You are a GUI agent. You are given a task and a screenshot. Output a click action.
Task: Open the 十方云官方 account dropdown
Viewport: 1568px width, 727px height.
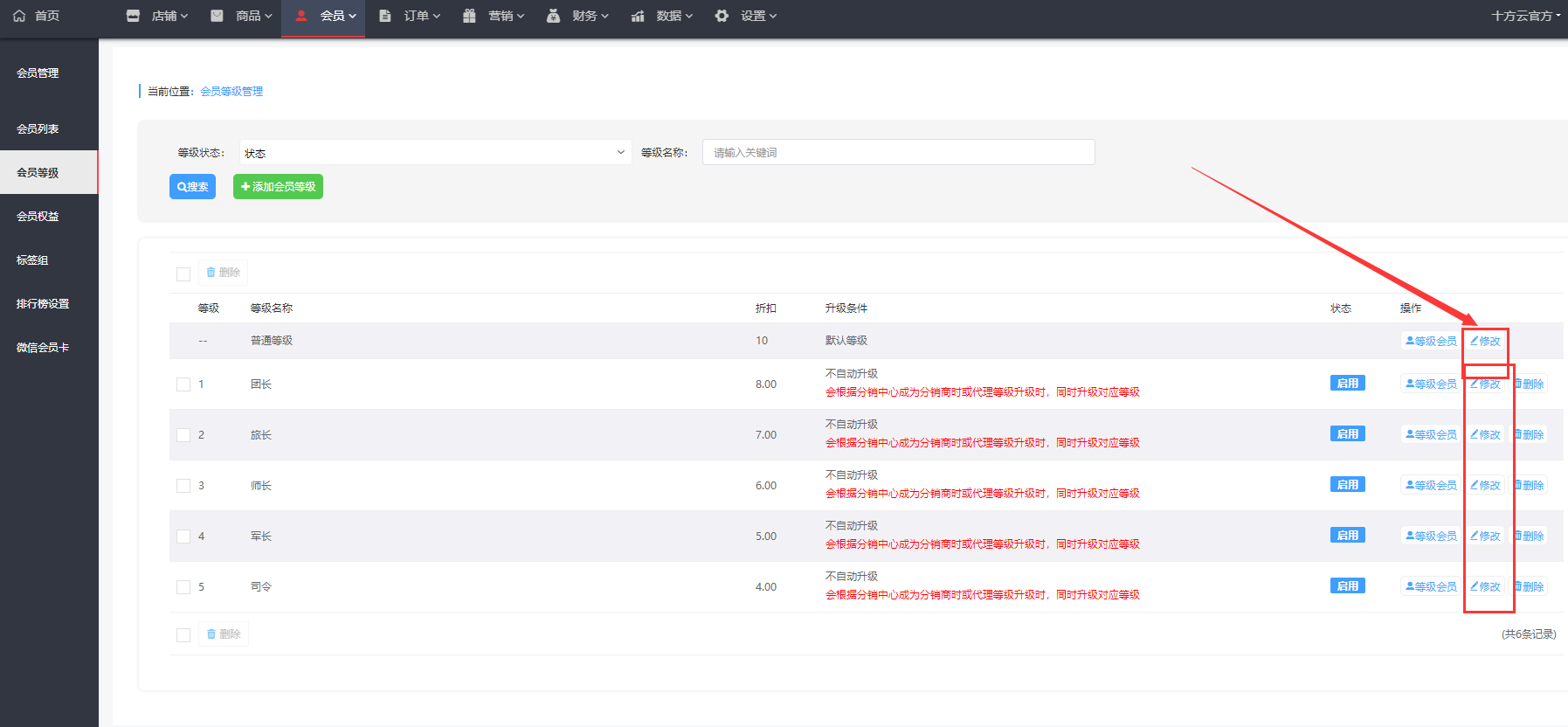[1525, 16]
